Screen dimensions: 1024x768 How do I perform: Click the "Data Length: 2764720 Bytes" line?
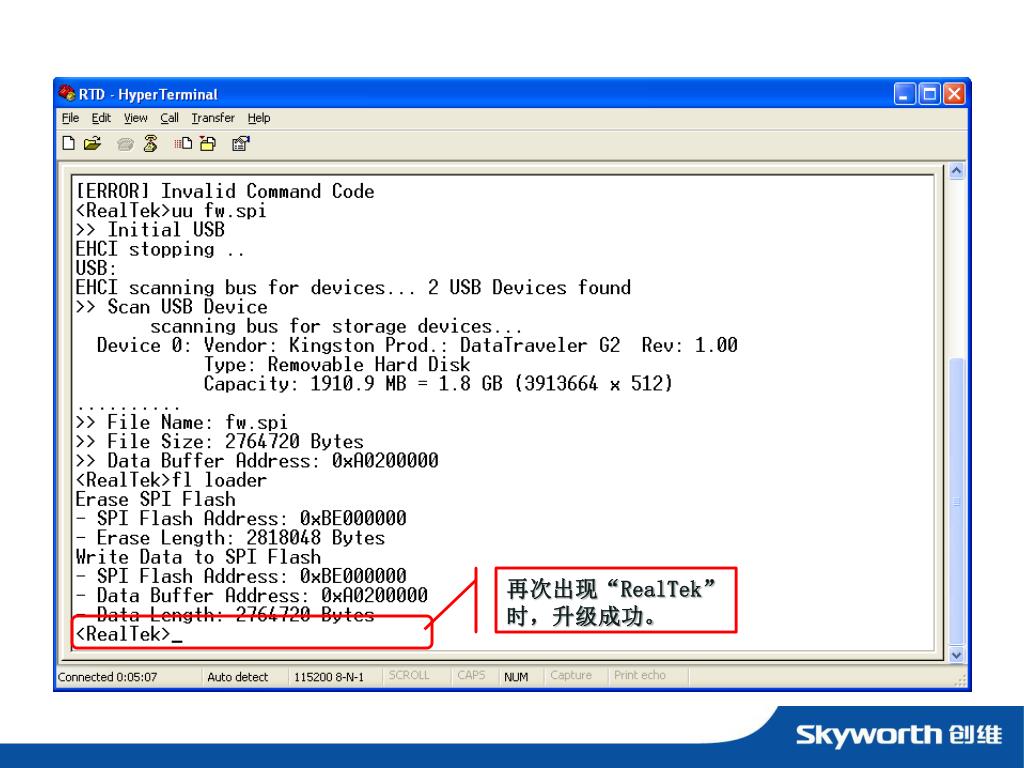[x=225, y=615]
